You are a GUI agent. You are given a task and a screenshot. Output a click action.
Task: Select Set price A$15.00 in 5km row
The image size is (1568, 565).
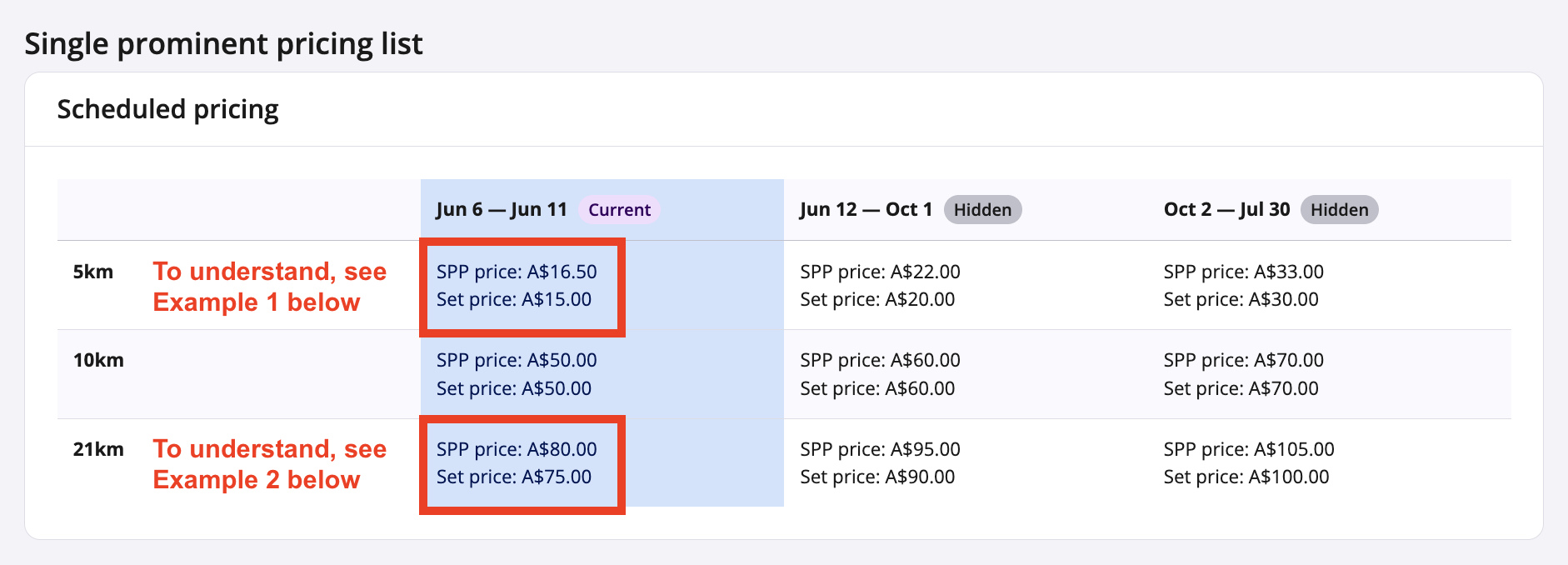point(514,300)
